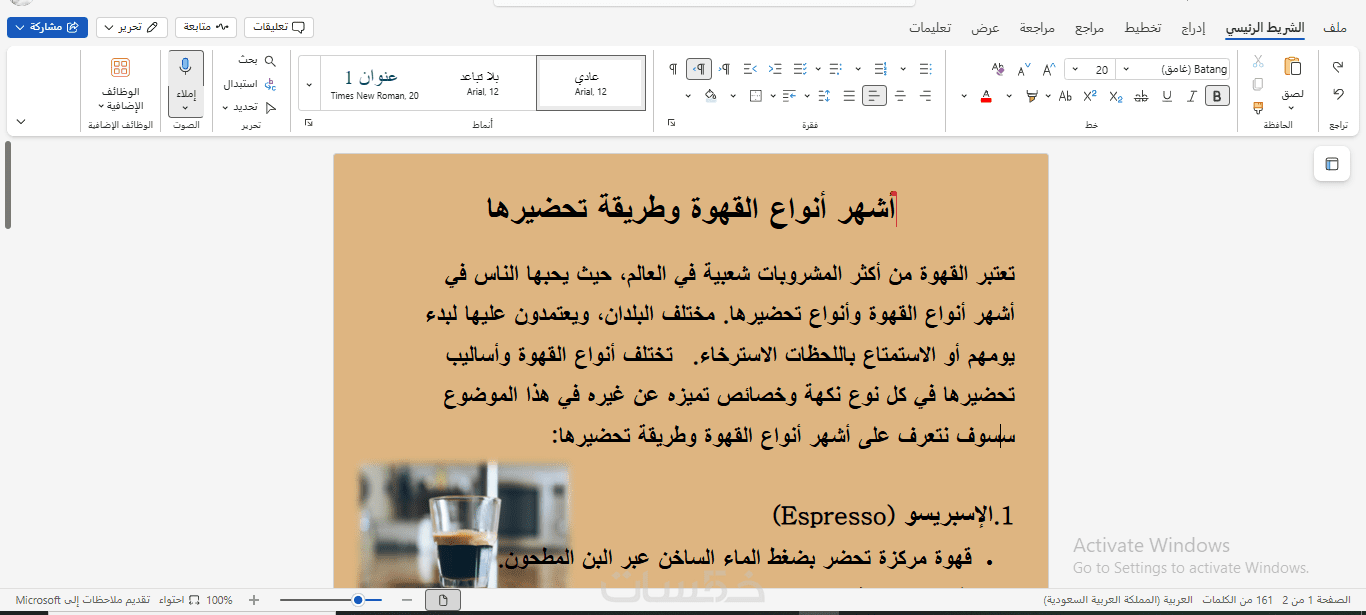This screenshot has height=615, width=1366.
Task: Click the Change Case Ab icon
Action: coord(1065,96)
